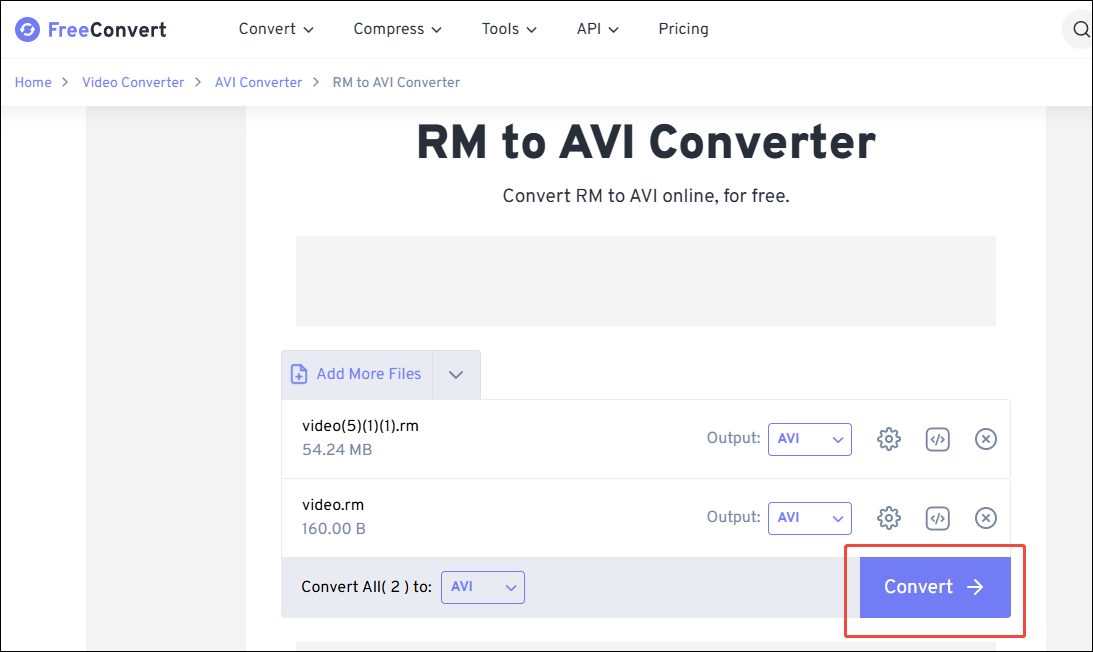This screenshot has width=1093, height=652.
Task: Click the Convert All( 2 ) to label
Action: pyautogui.click(x=367, y=587)
